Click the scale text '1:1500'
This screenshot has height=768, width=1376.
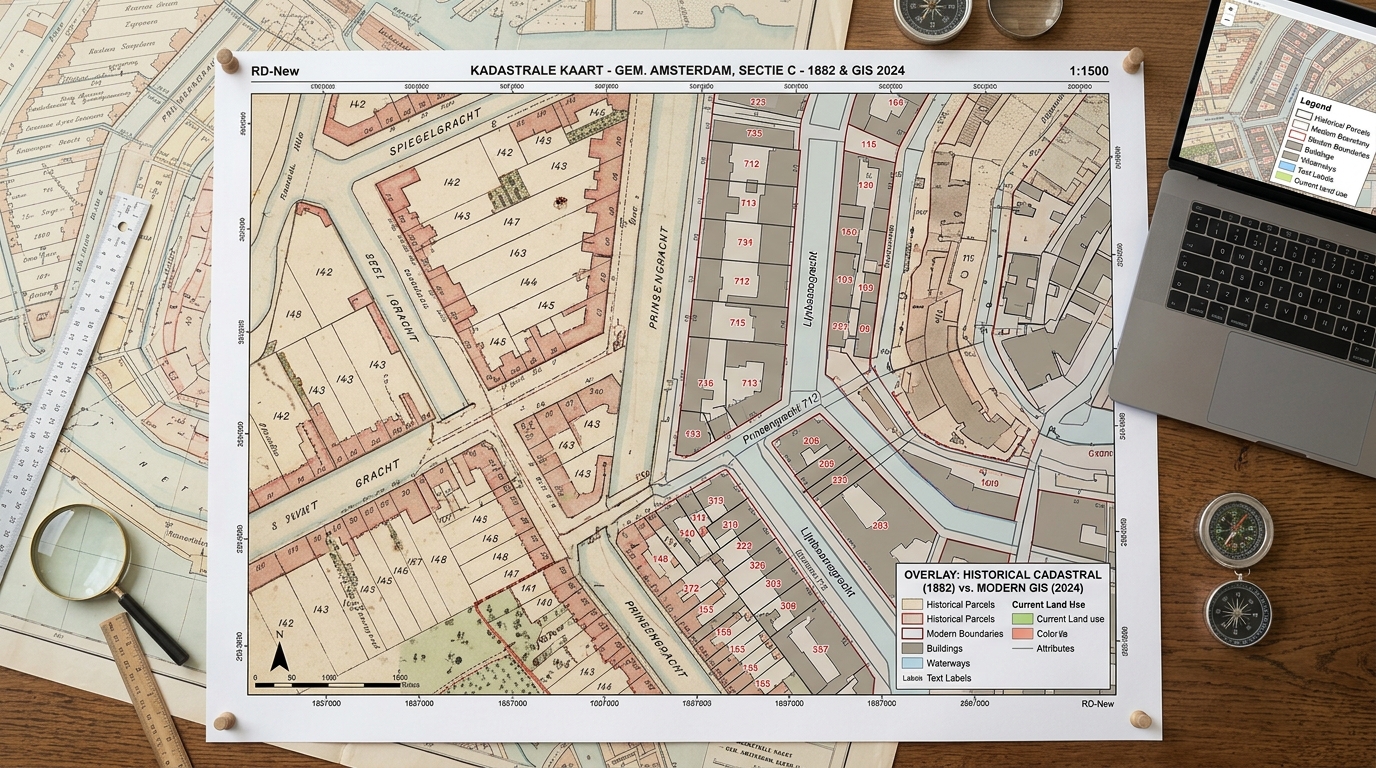(x=1088, y=71)
